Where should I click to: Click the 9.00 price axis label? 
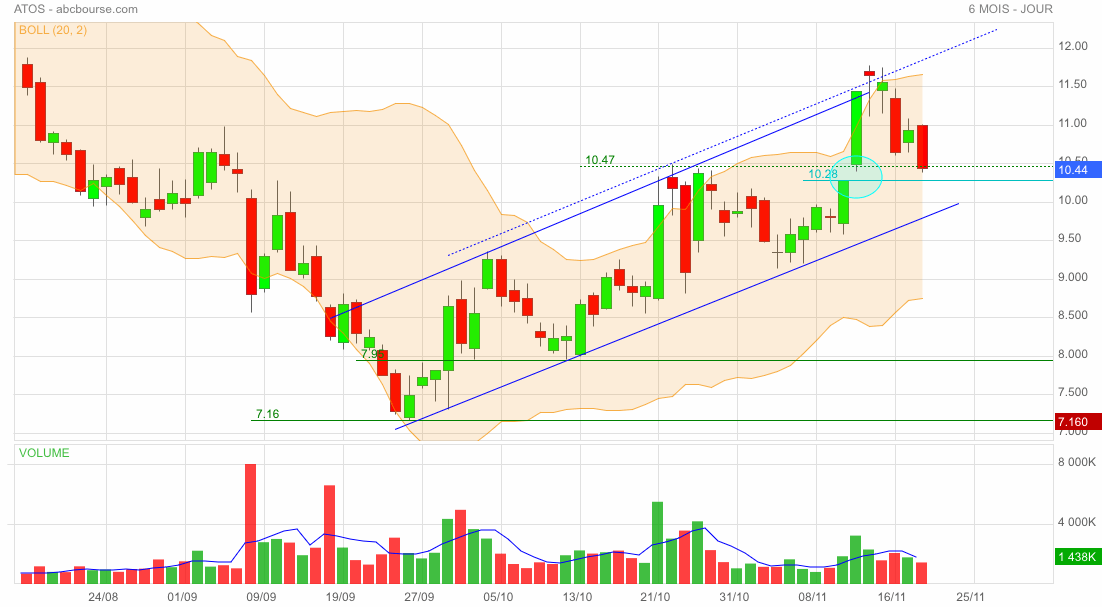point(1073,277)
